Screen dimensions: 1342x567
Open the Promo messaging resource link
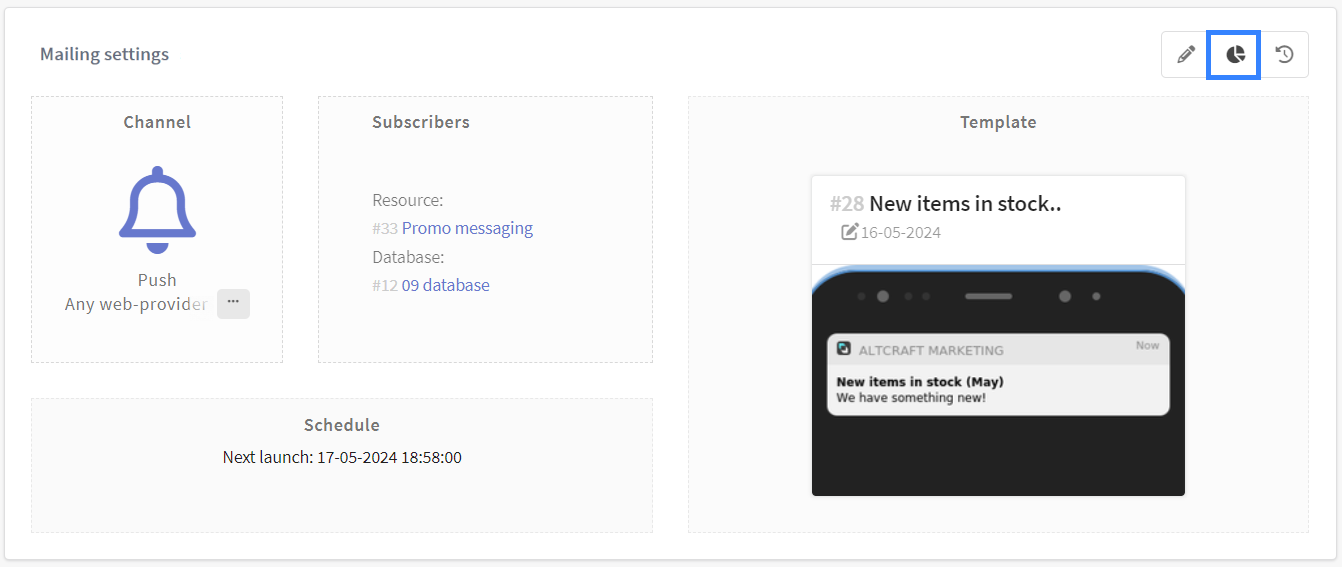tap(467, 228)
